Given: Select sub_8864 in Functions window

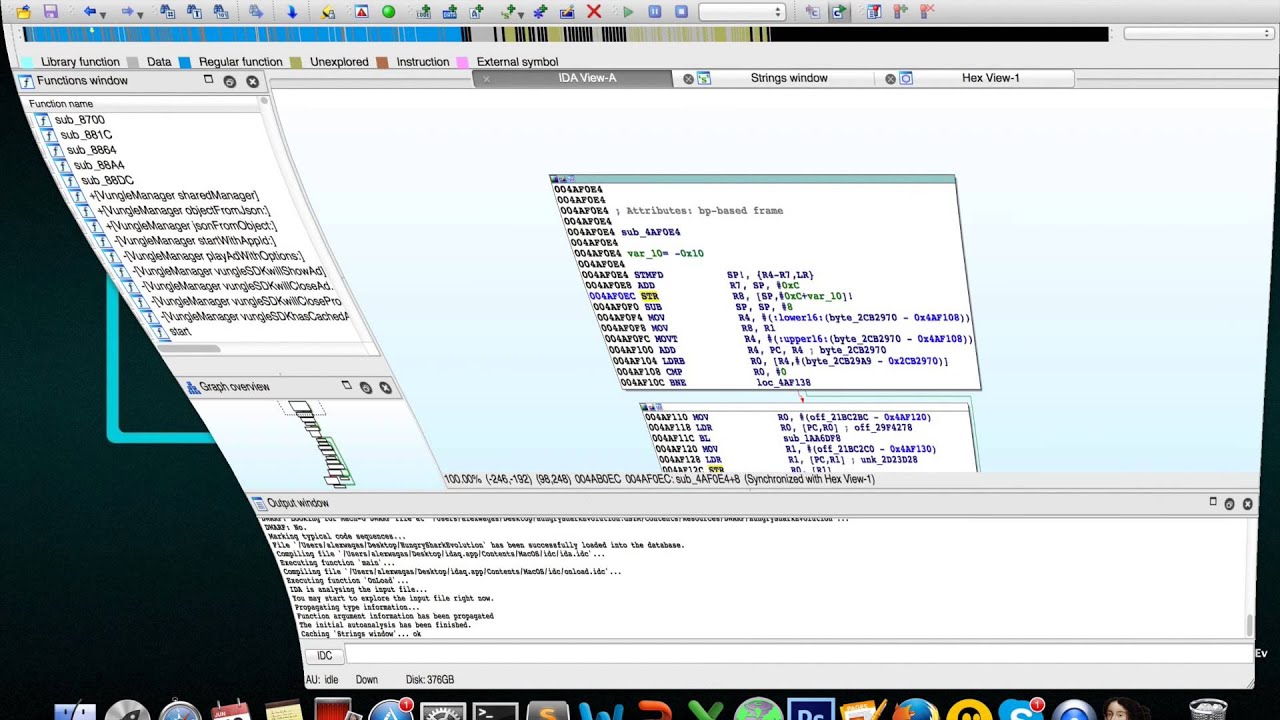Looking at the screenshot, I should (91, 150).
